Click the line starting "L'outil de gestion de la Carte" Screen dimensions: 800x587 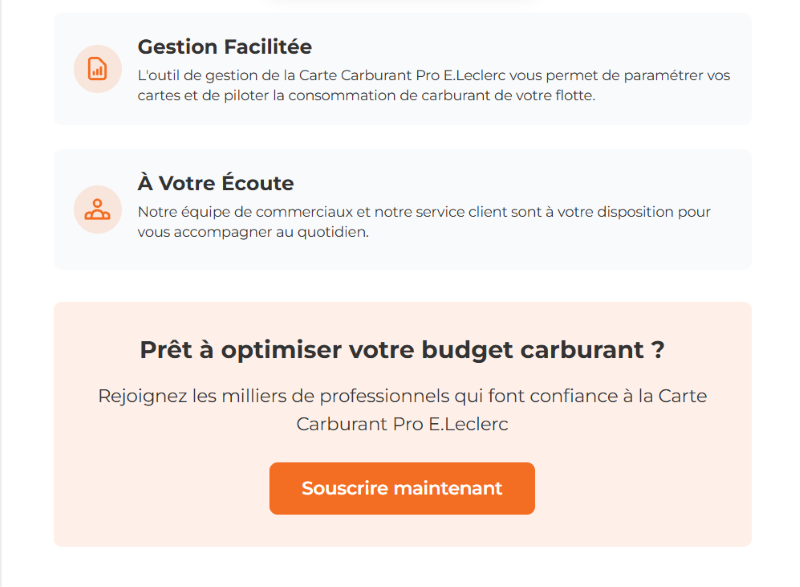433,76
